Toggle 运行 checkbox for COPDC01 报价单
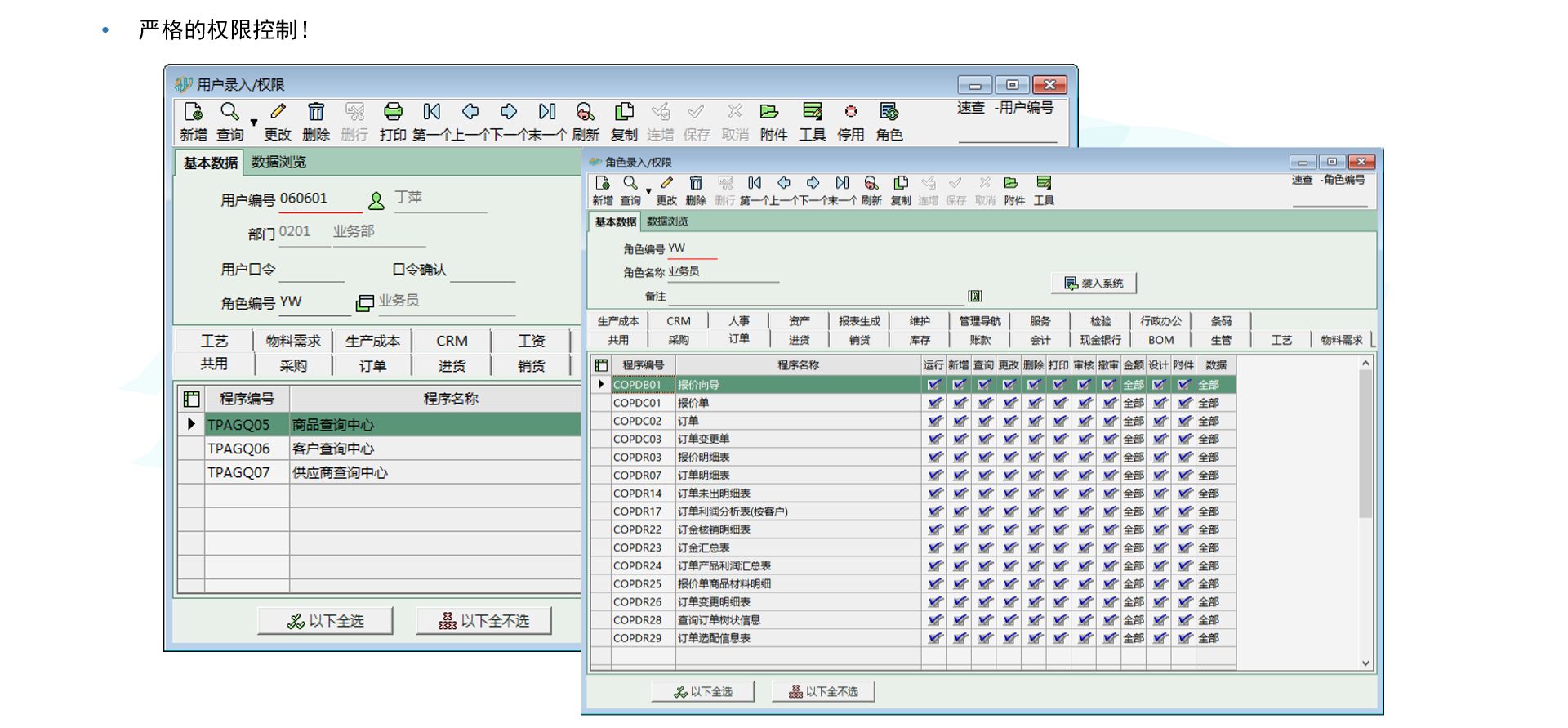Viewport: 1568px width, 728px height. tap(934, 403)
